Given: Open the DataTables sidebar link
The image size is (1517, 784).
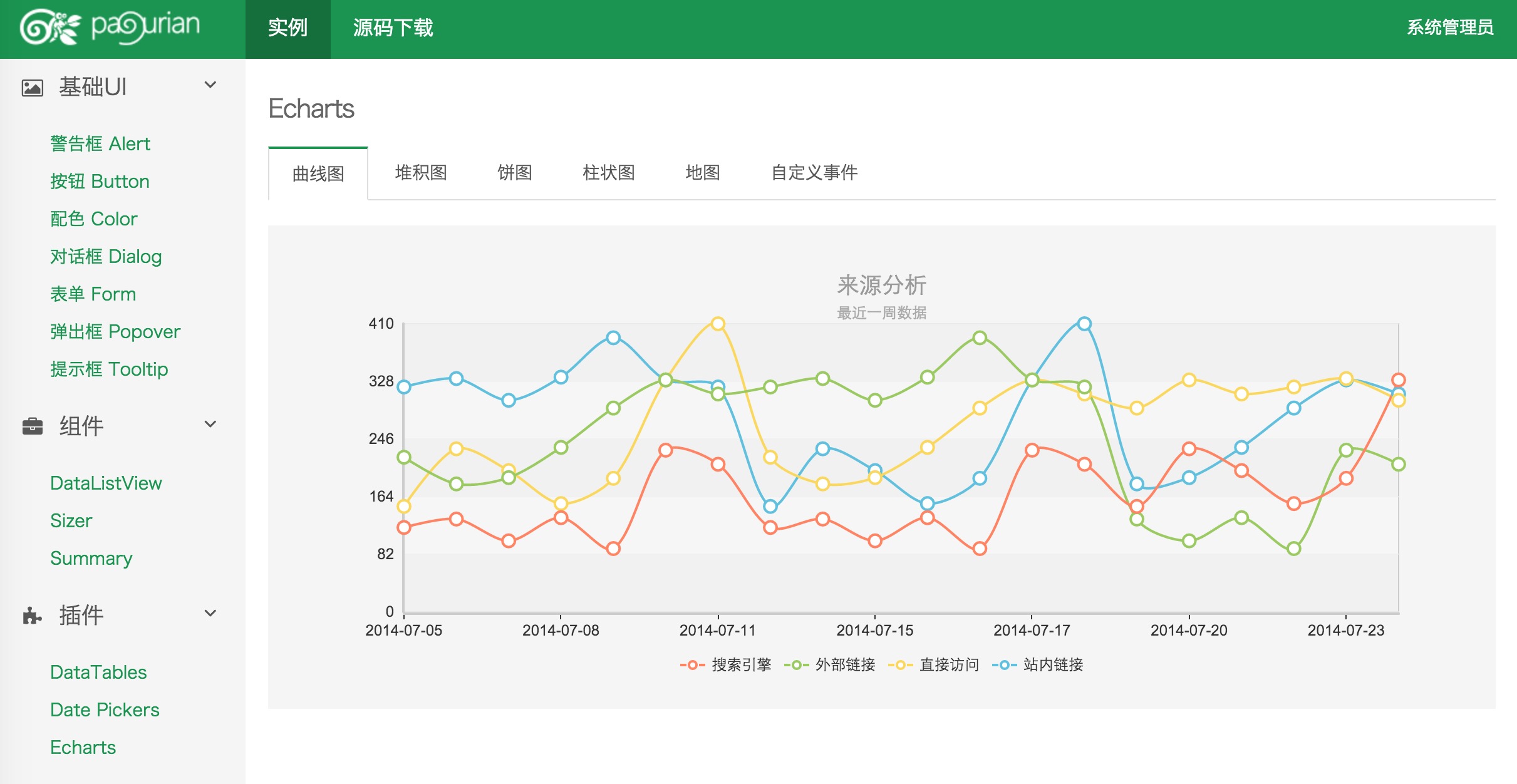Looking at the screenshot, I should [x=98, y=672].
